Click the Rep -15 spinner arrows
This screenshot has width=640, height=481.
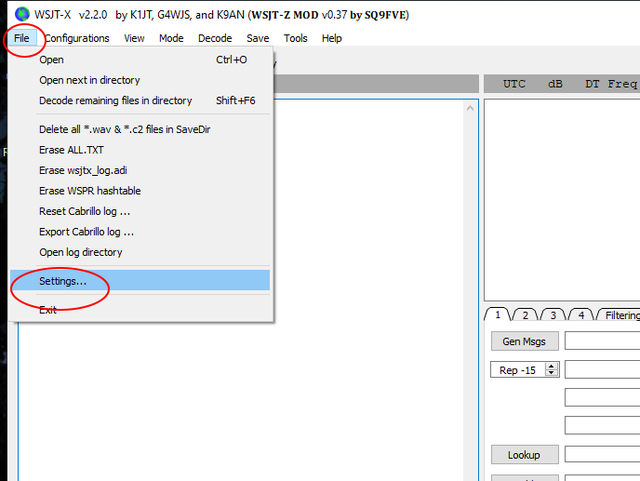551,370
